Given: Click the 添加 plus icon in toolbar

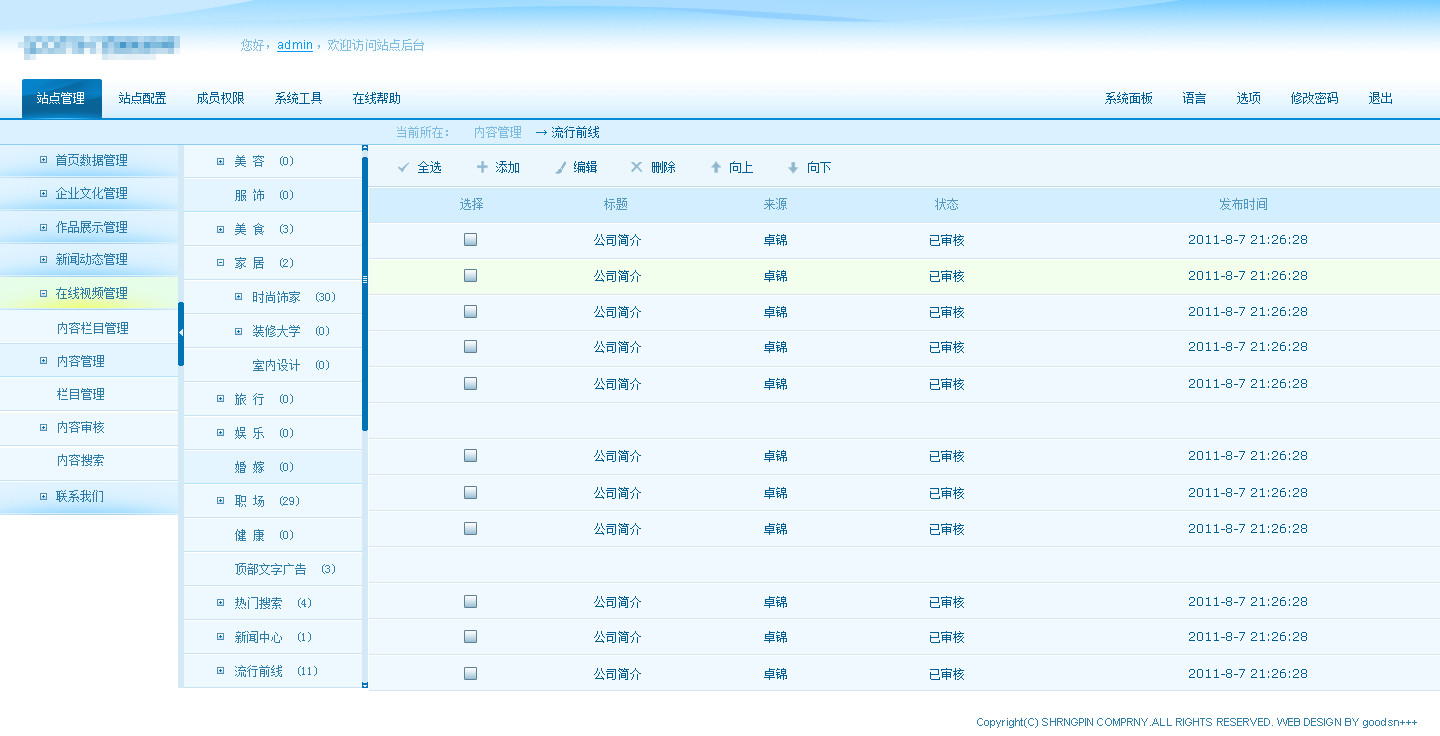Looking at the screenshot, I should pyautogui.click(x=482, y=167).
